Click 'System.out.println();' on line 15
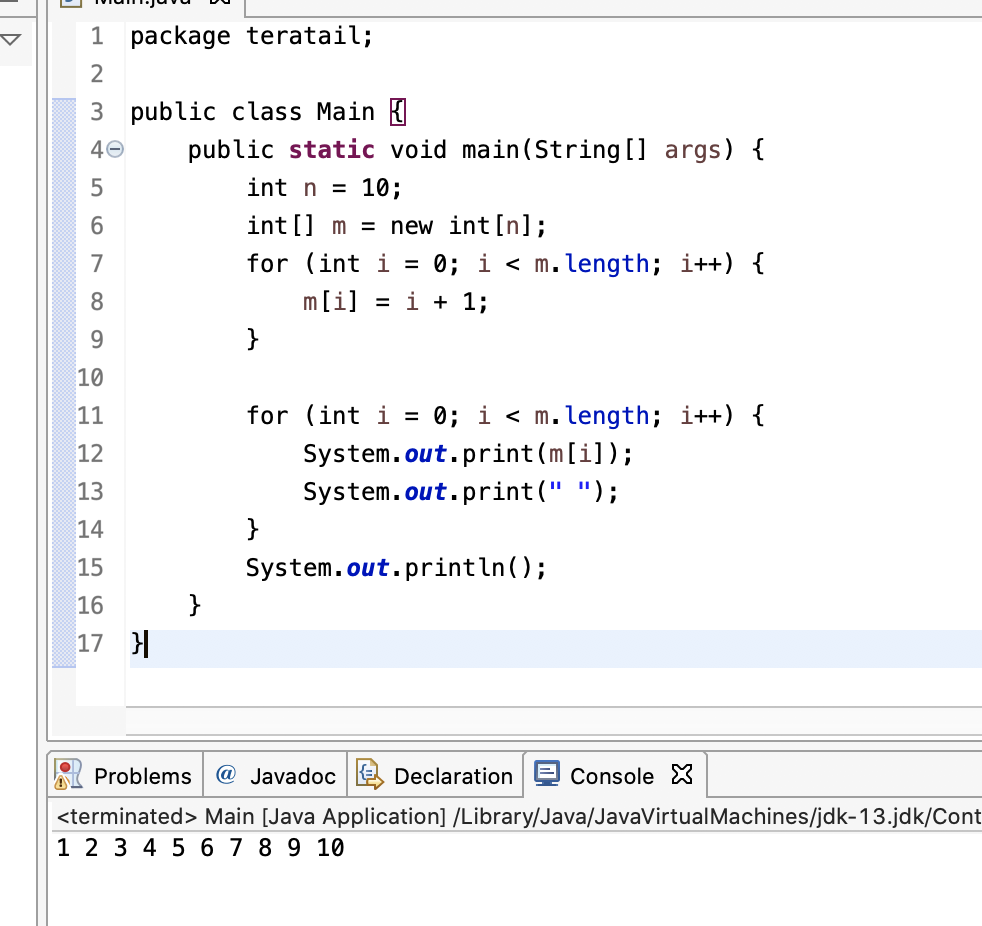Screen dimensions: 982x926 coord(396,568)
